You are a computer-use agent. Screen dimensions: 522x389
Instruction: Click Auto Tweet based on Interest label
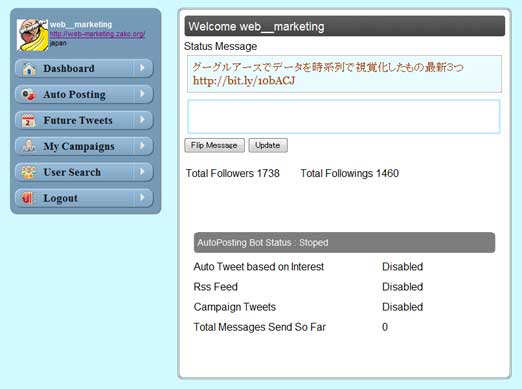pos(259,267)
